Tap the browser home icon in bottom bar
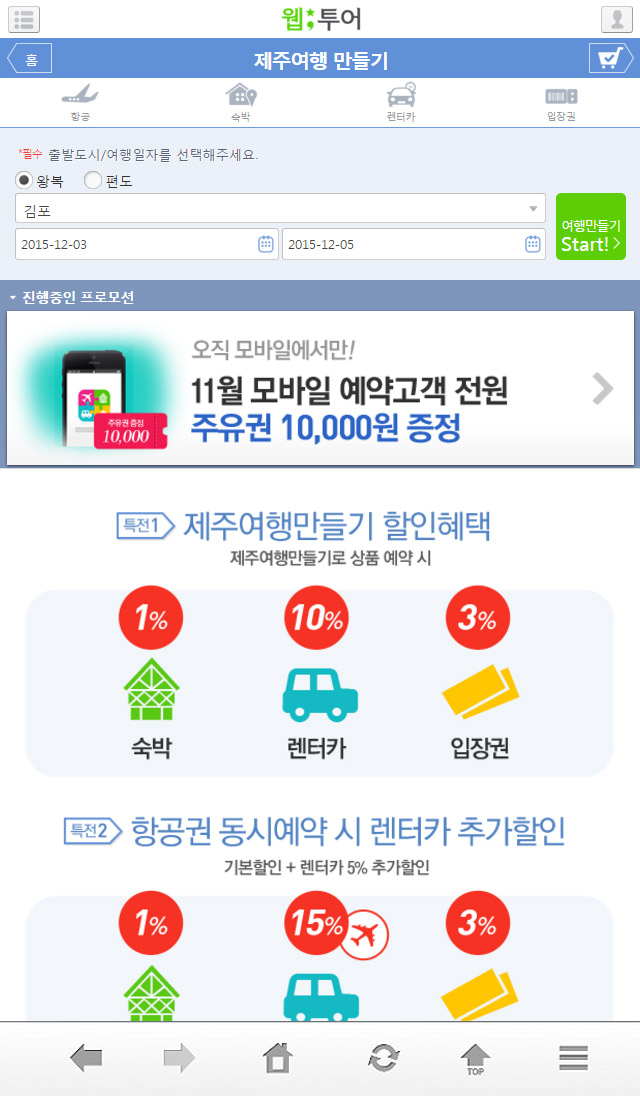This screenshot has width=640, height=1096. tap(277, 1058)
